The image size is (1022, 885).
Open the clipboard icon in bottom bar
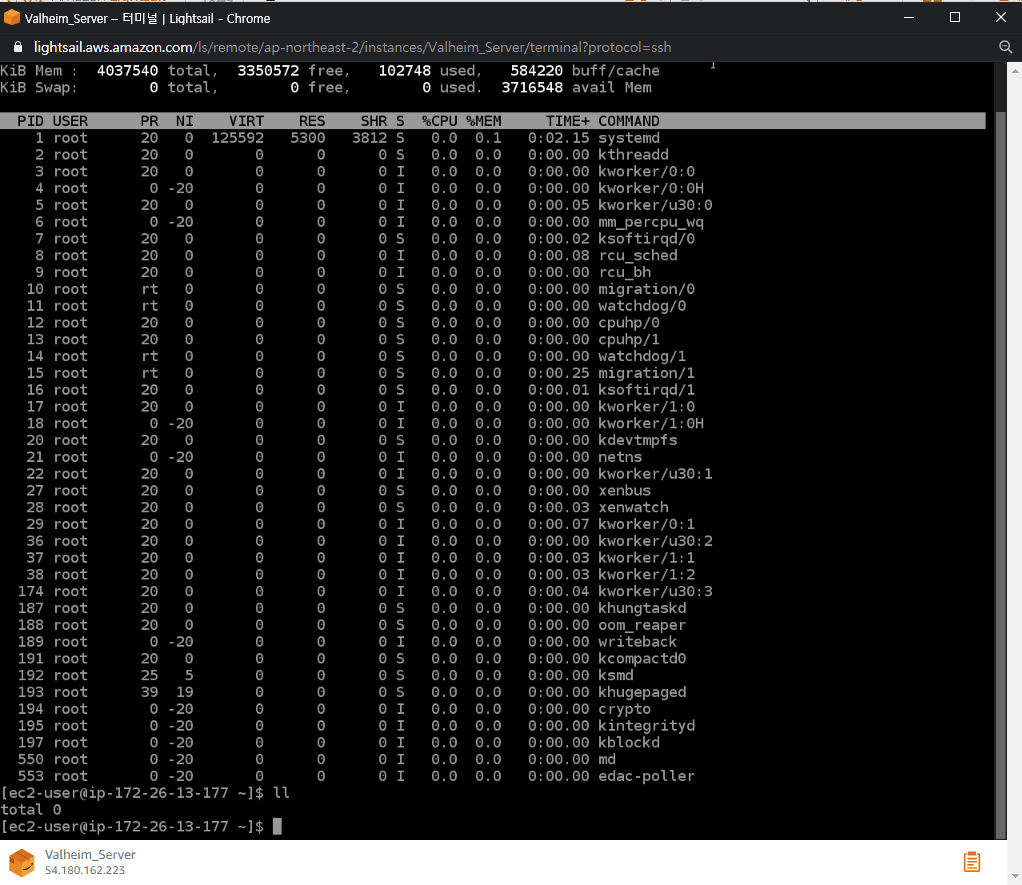point(971,861)
